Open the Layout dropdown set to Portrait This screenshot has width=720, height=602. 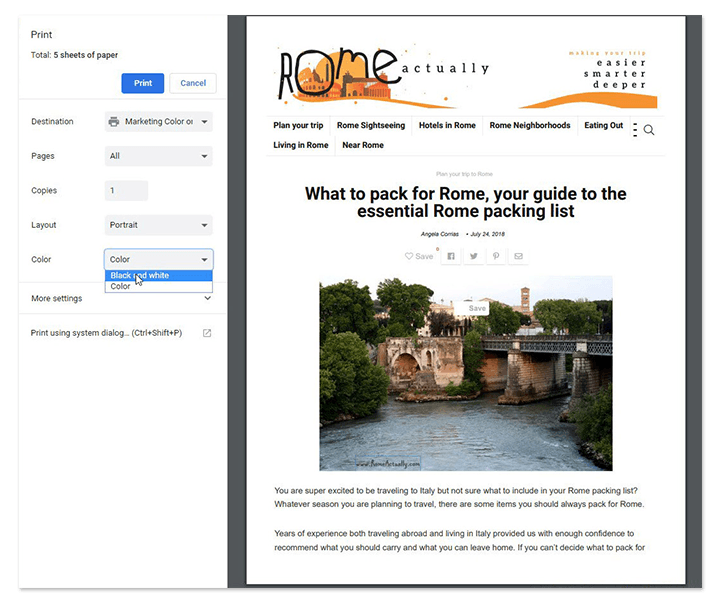click(x=159, y=225)
